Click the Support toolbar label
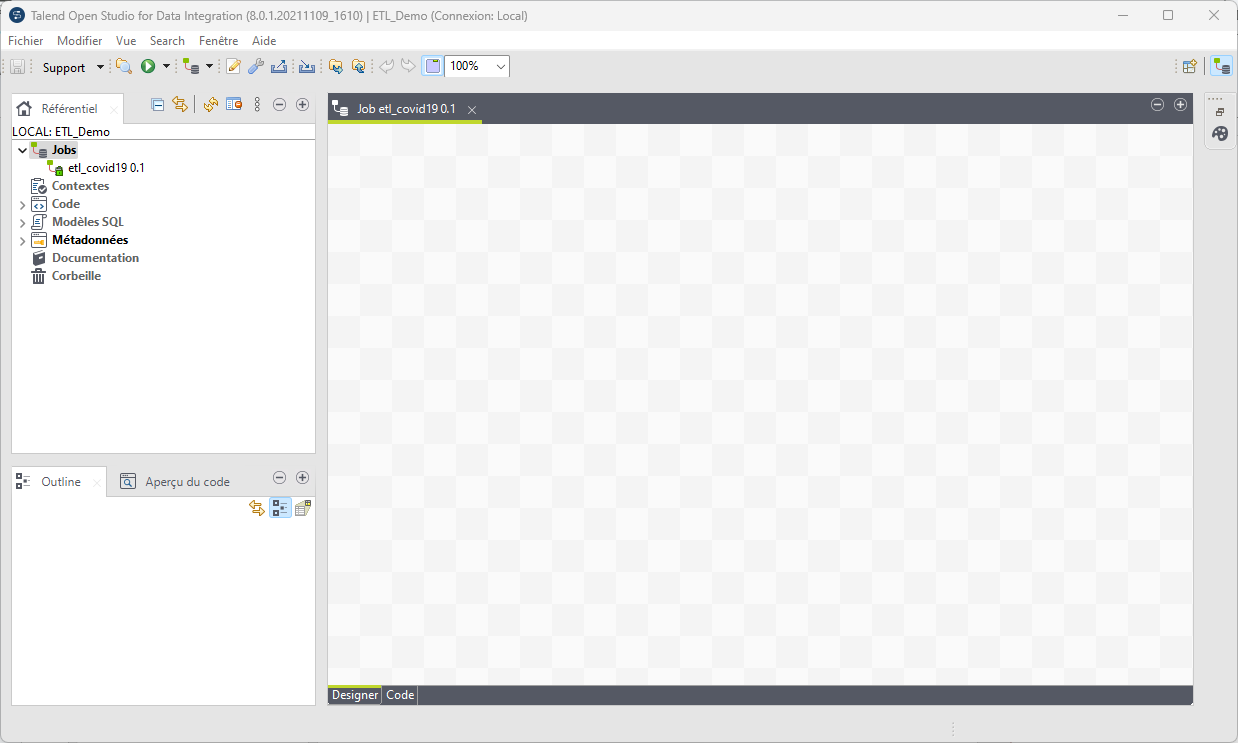1238x743 pixels. pos(64,68)
